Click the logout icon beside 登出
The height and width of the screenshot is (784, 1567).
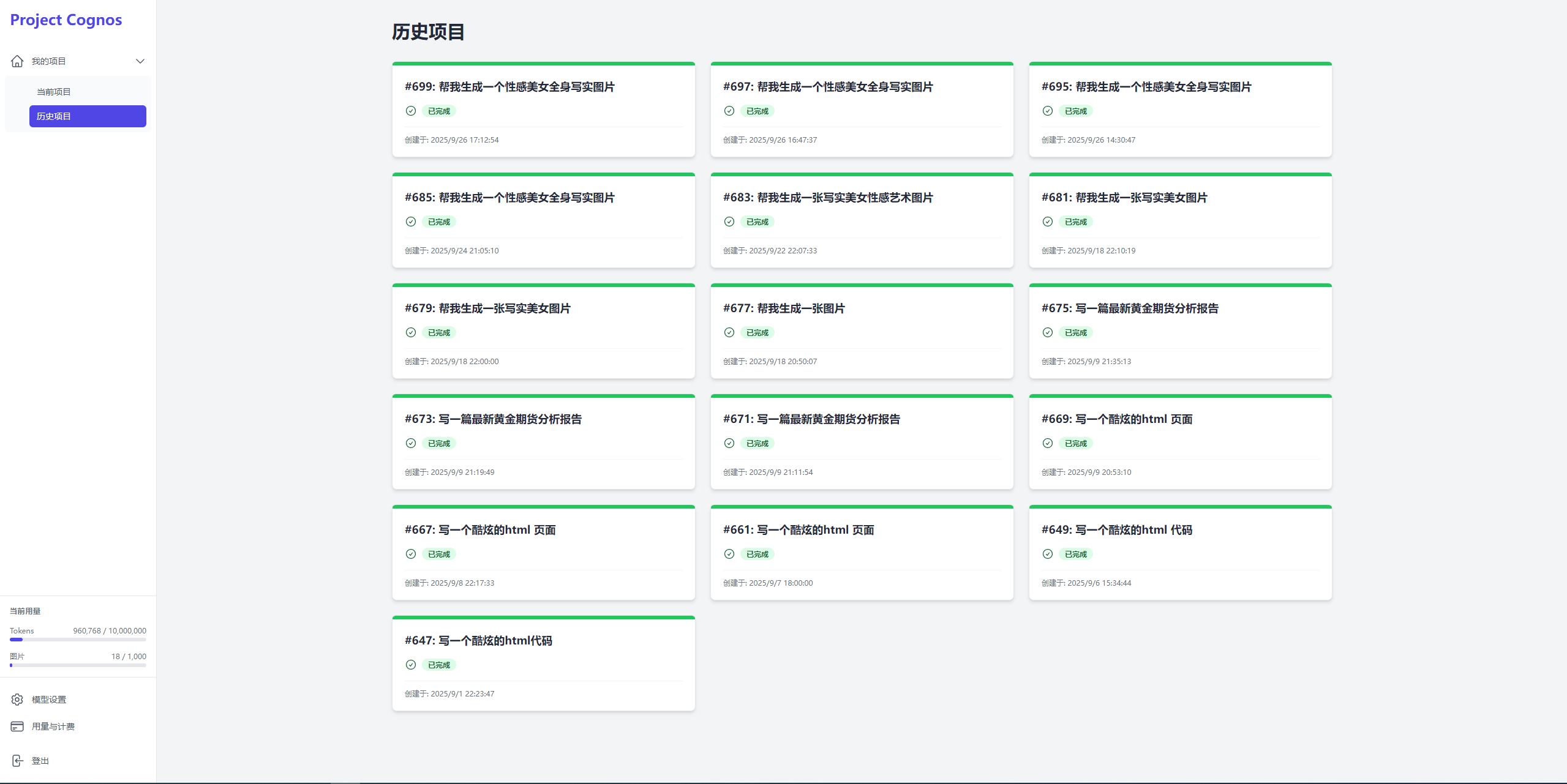click(17, 761)
